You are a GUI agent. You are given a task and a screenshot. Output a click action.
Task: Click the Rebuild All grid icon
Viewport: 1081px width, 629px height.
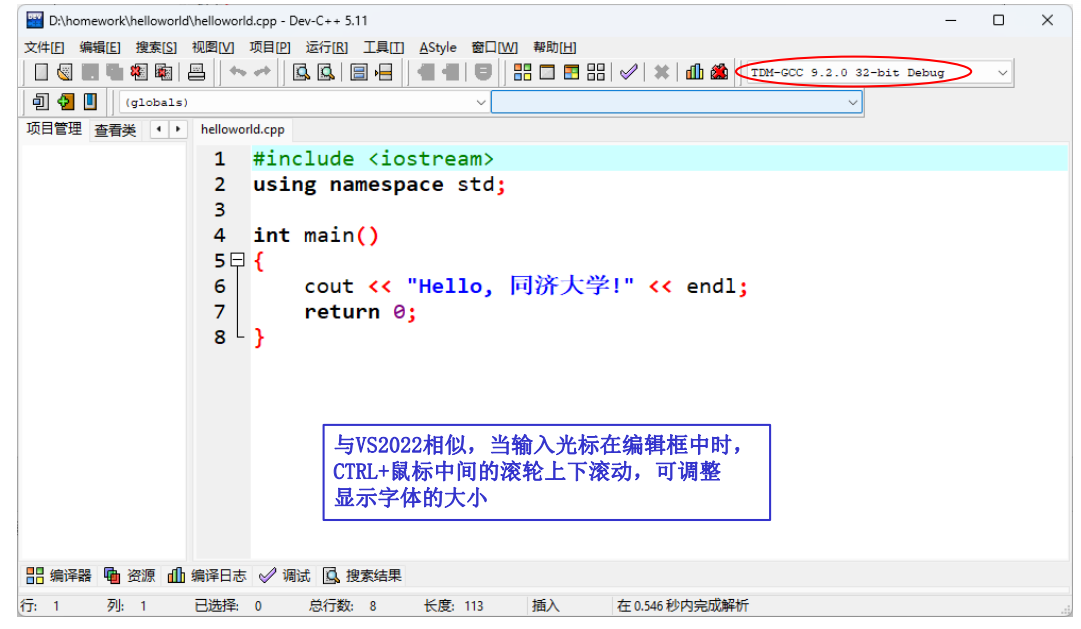(597, 72)
